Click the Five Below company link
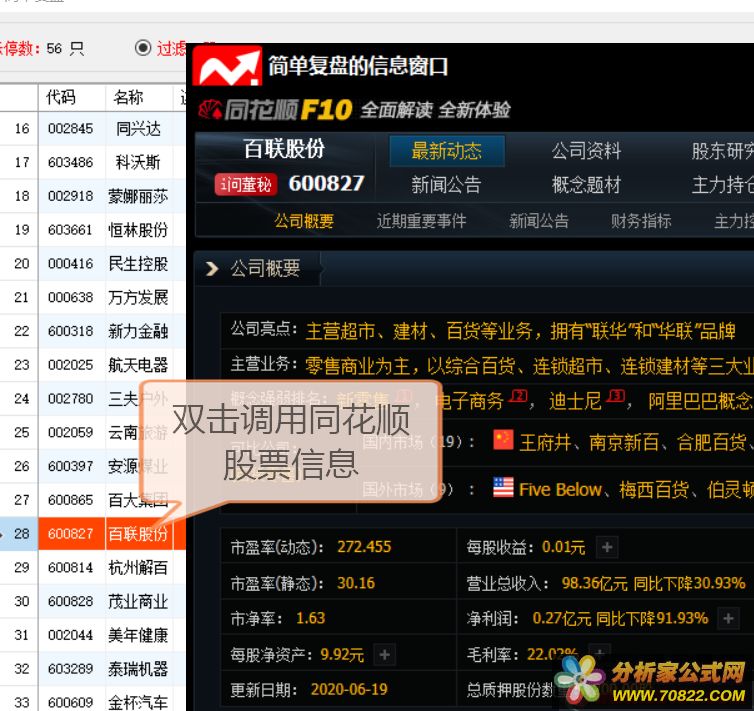 560,490
